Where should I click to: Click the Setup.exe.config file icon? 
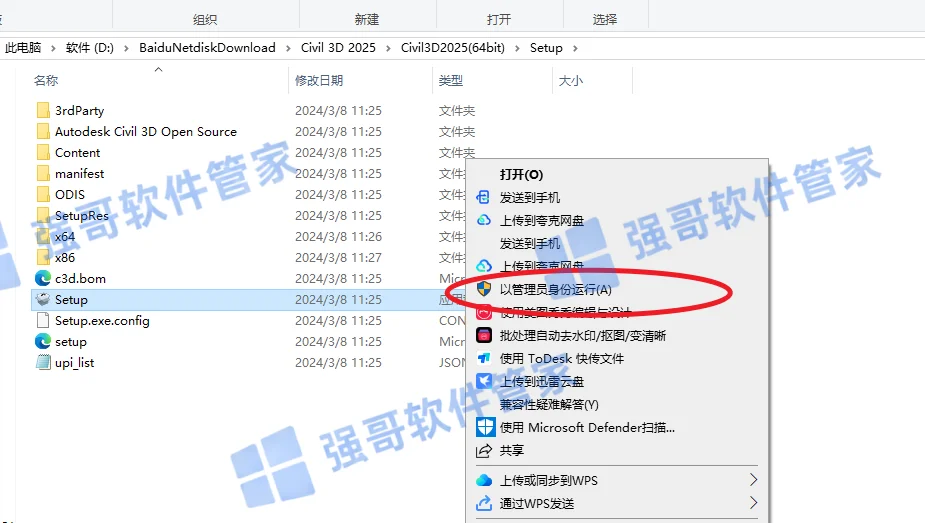[x=43, y=321]
